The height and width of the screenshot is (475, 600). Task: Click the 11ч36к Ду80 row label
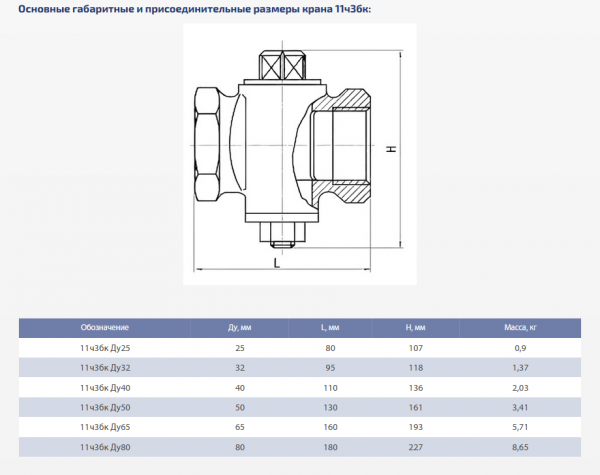[105, 448]
